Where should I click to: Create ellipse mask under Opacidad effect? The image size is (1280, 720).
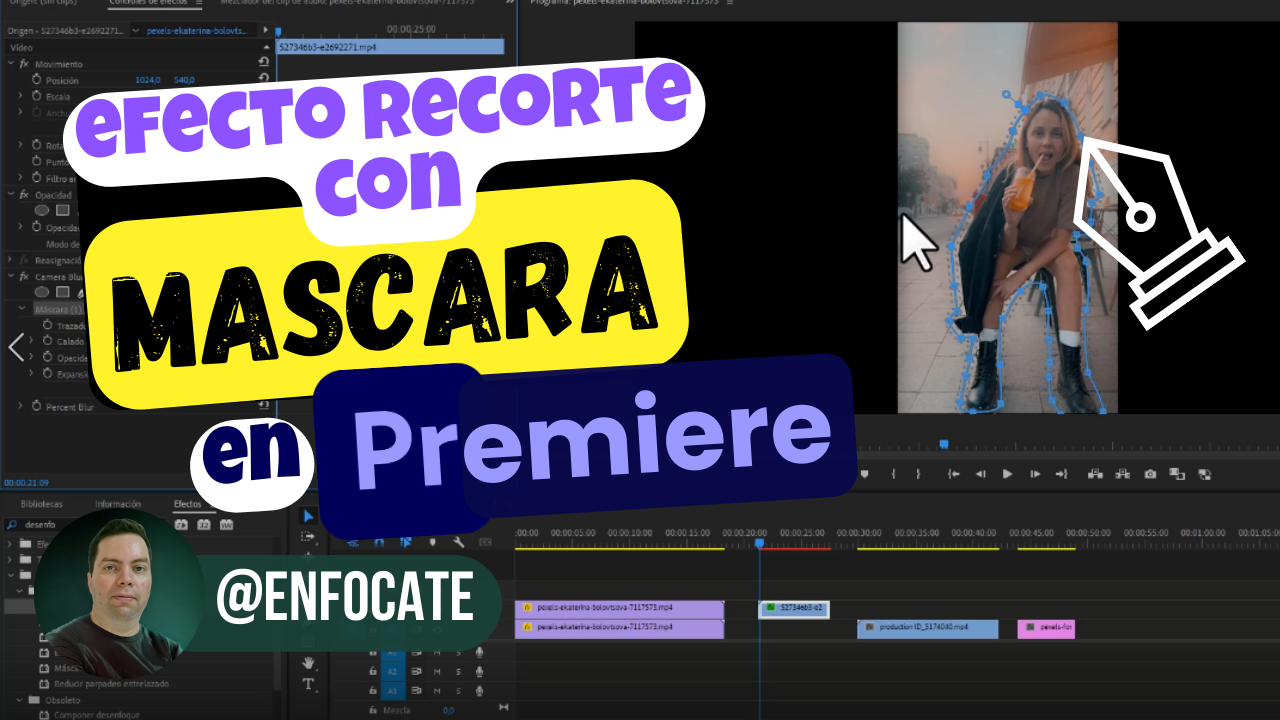click(42, 211)
